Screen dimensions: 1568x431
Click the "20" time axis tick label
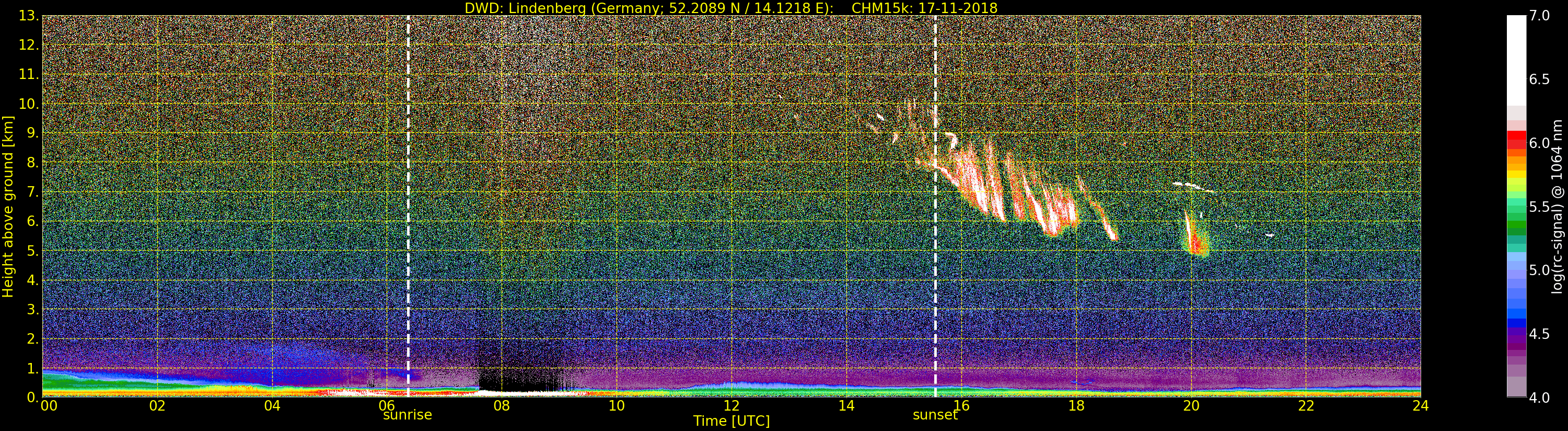(x=1191, y=405)
